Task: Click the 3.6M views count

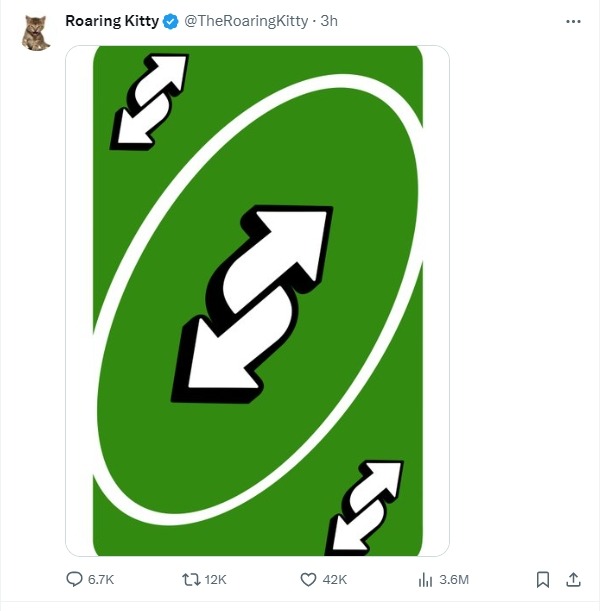Action: coord(454,580)
